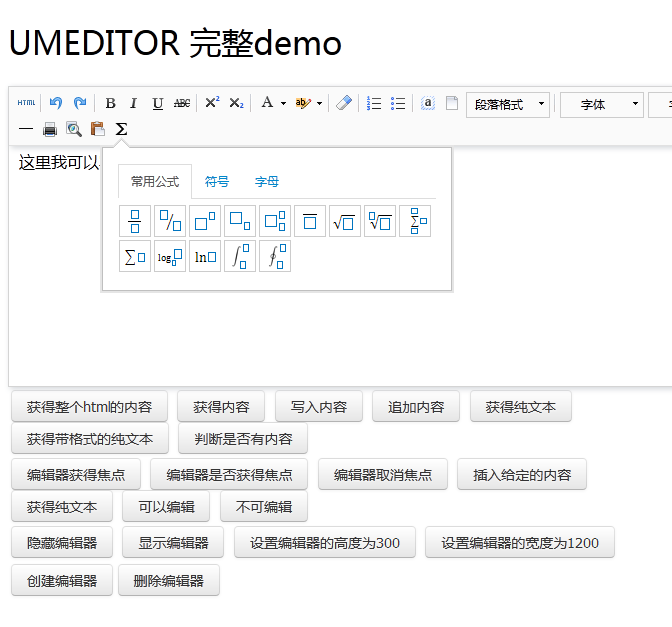Insert a stacked fraction formula
Screen dimensions: 672x627
[x=135, y=221]
